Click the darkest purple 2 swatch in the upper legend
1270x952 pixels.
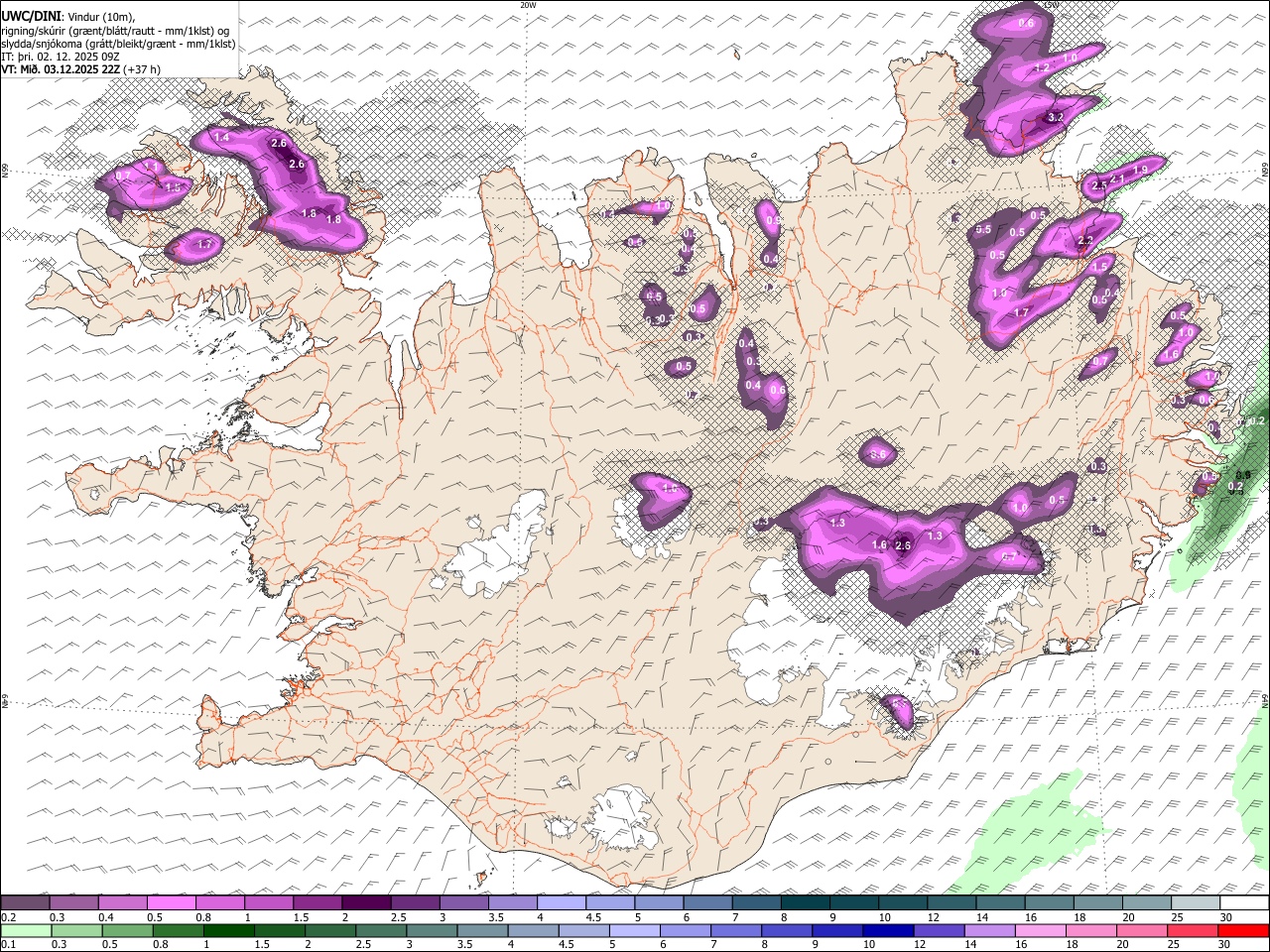coord(366,903)
